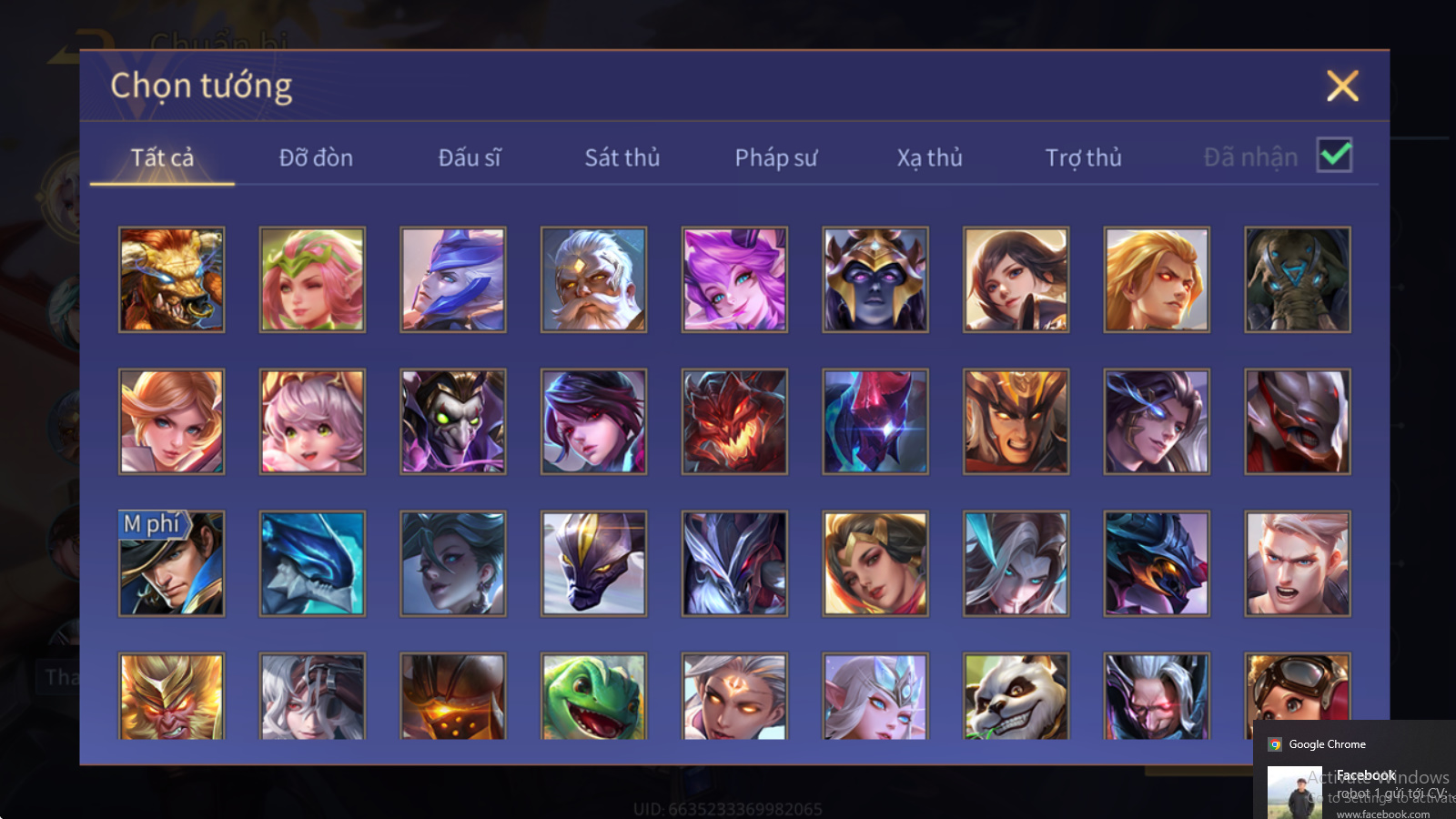The height and width of the screenshot is (819, 1456).
Task: Choose the elephant hero portrait
Action: pos(1298,279)
